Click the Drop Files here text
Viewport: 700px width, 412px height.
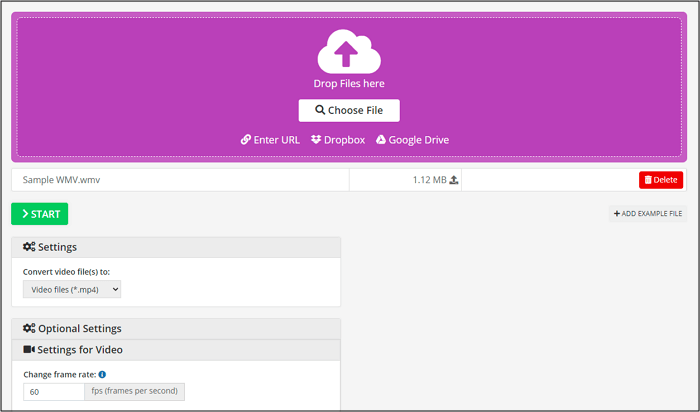tap(349, 84)
